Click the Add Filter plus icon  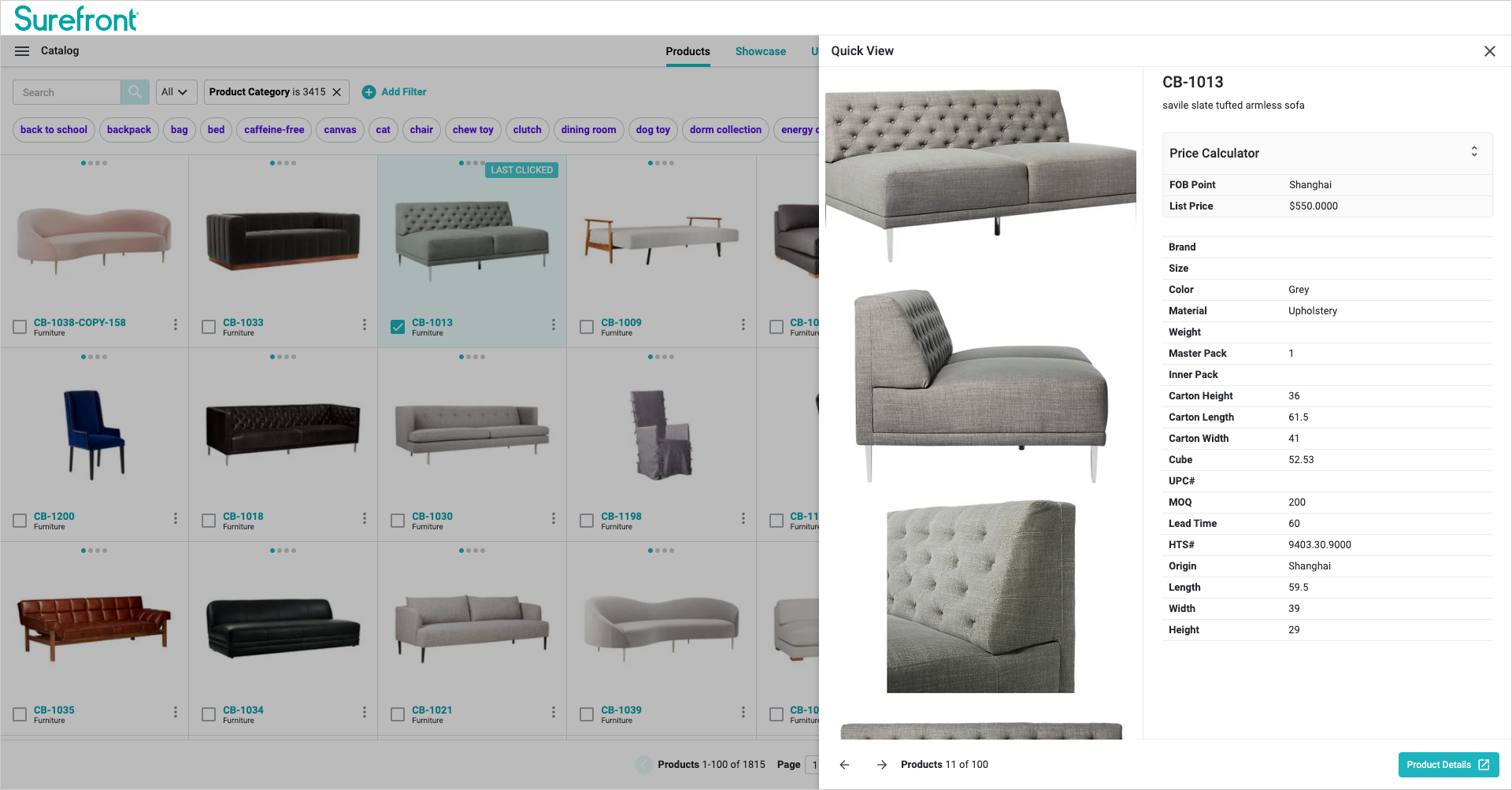point(369,92)
